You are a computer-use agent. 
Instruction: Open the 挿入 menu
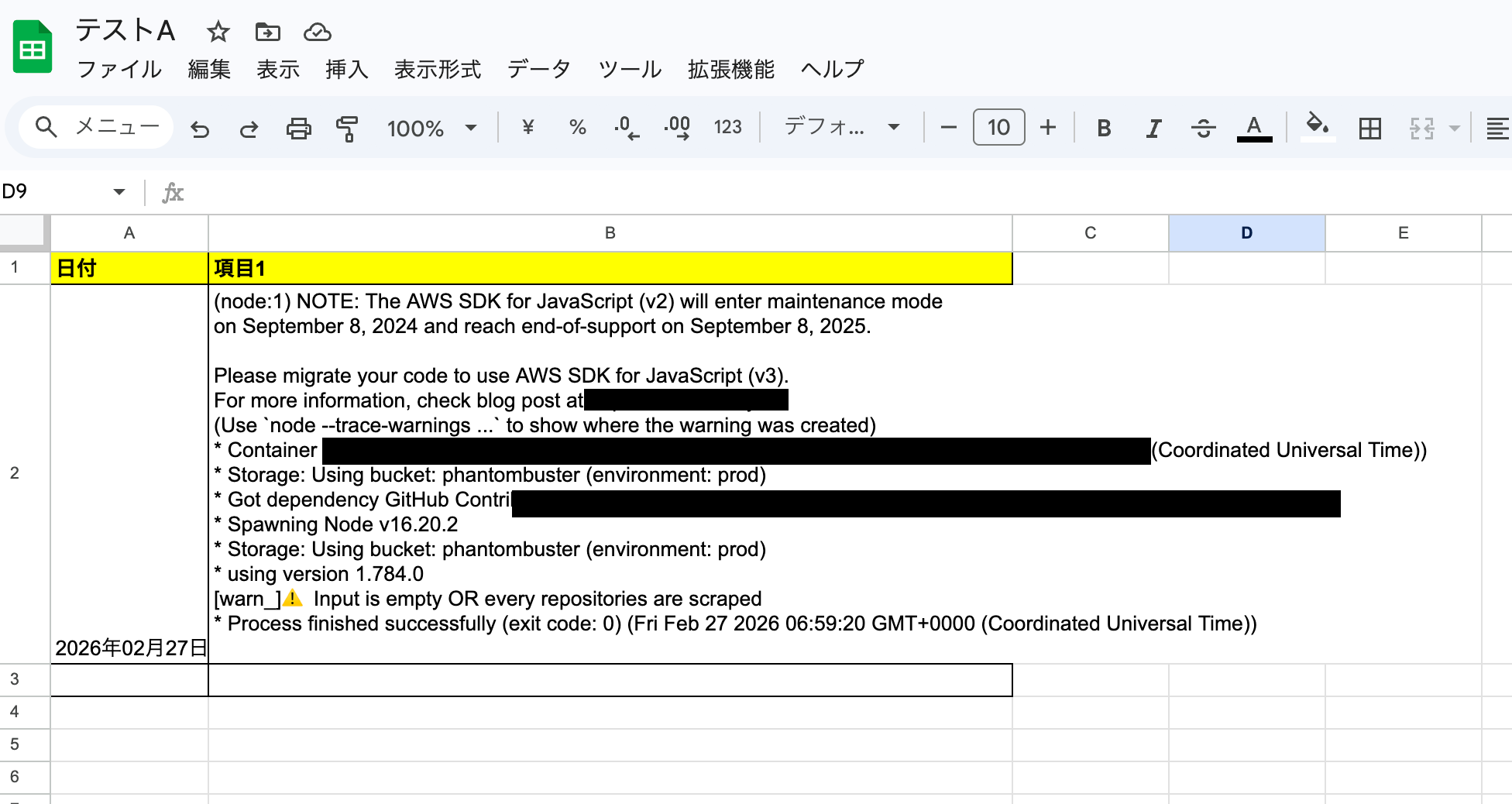click(x=346, y=69)
